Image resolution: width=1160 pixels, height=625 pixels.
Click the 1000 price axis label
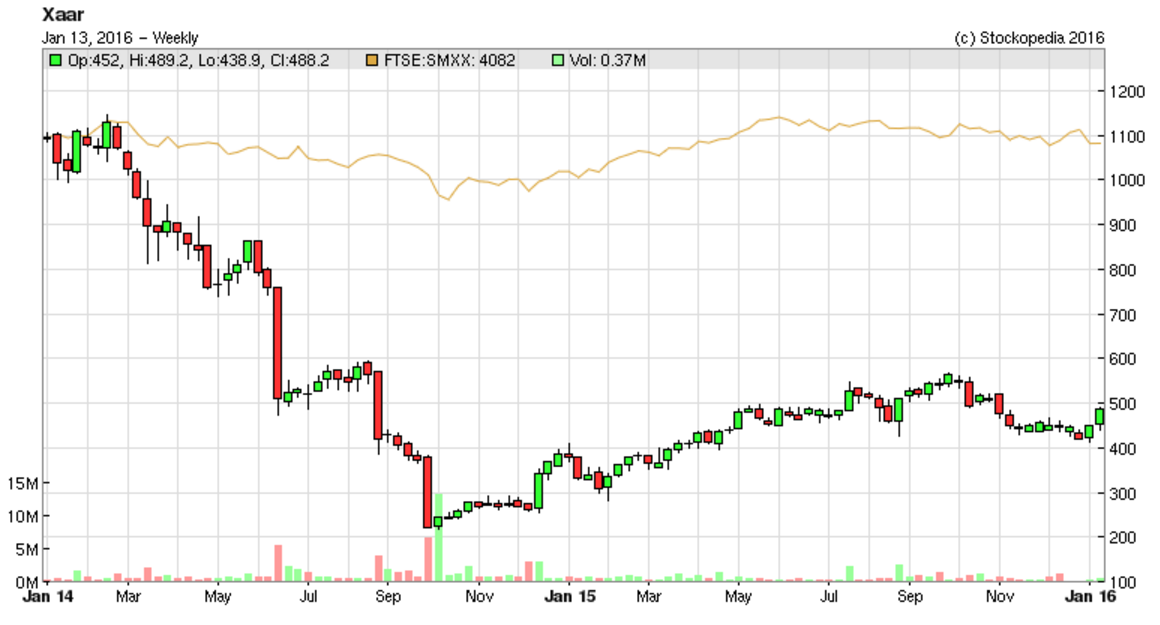pos(1127,180)
